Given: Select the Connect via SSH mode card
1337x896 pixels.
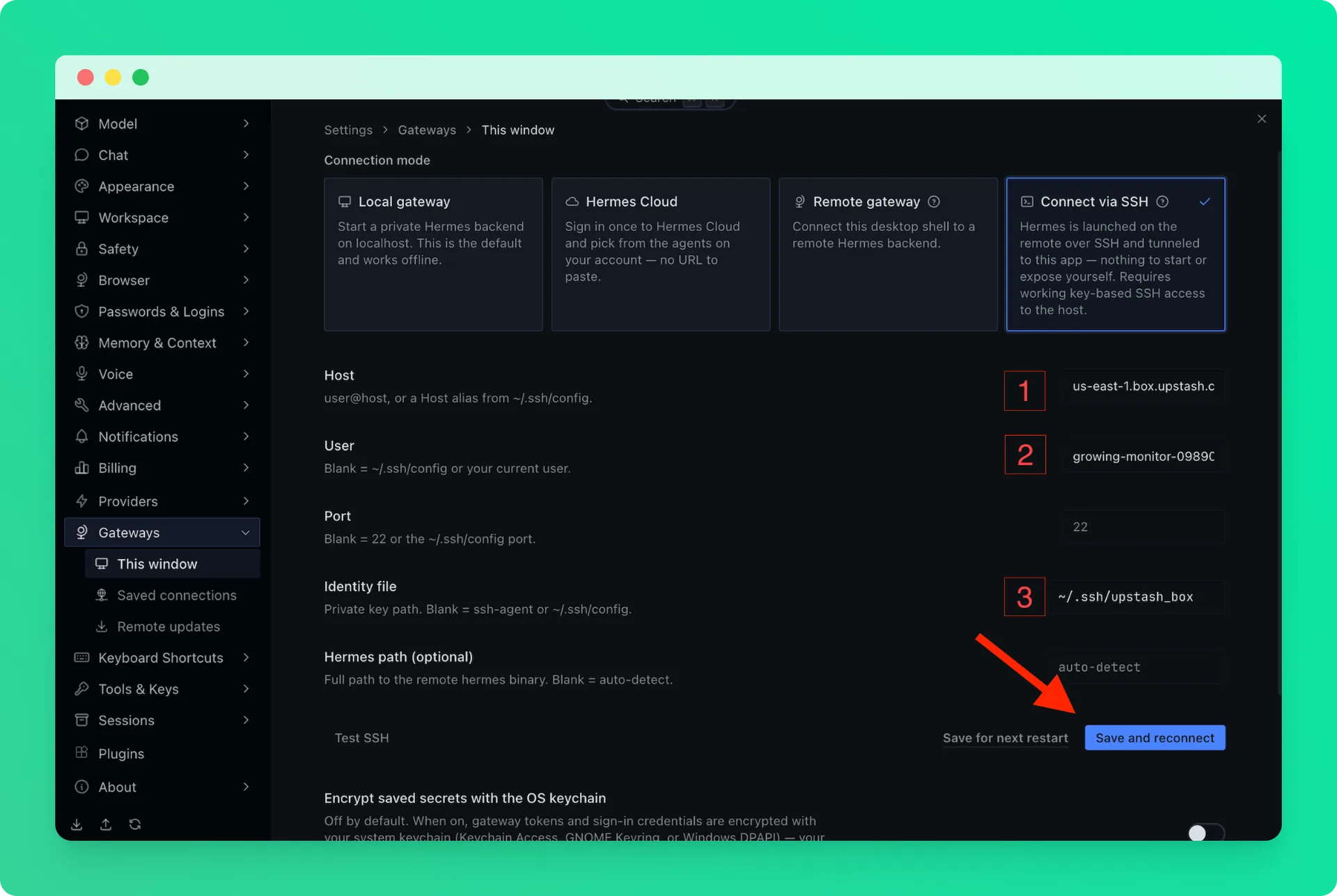Looking at the screenshot, I should pyautogui.click(x=1116, y=254).
